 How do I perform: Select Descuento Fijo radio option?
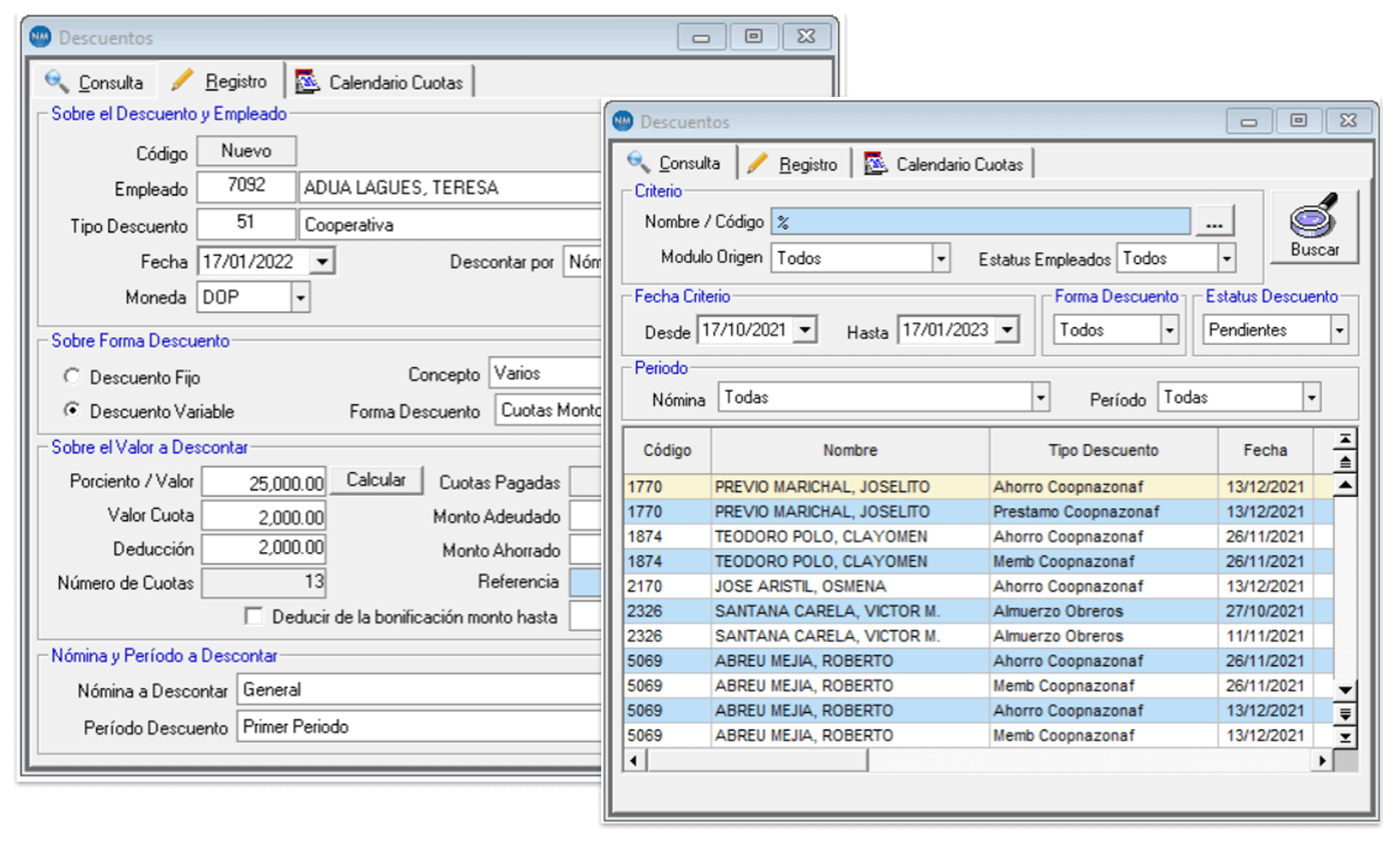[x=73, y=376]
